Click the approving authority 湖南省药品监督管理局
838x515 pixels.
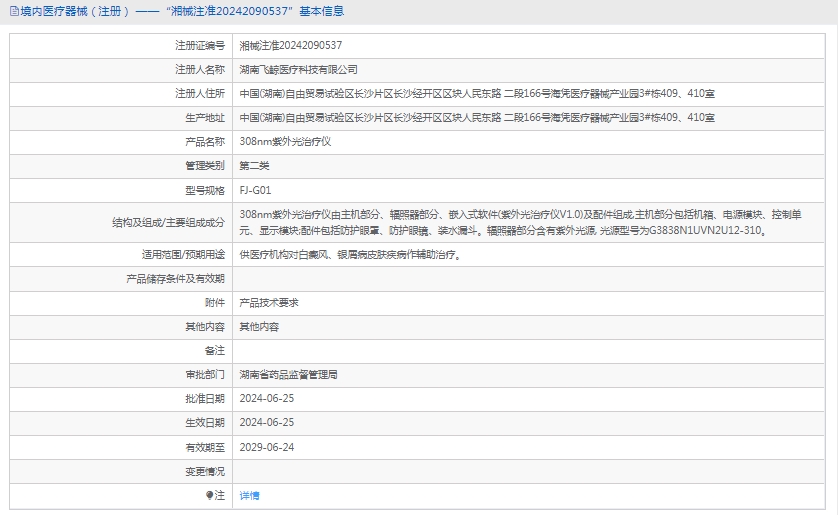pyautogui.click(x=288, y=374)
